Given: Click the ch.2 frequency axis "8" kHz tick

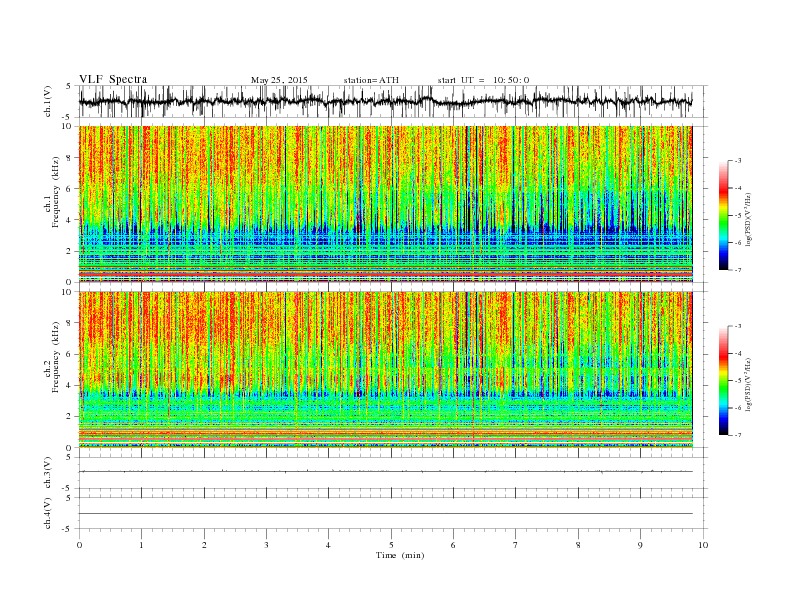Looking at the screenshot, I should (x=70, y=323).
